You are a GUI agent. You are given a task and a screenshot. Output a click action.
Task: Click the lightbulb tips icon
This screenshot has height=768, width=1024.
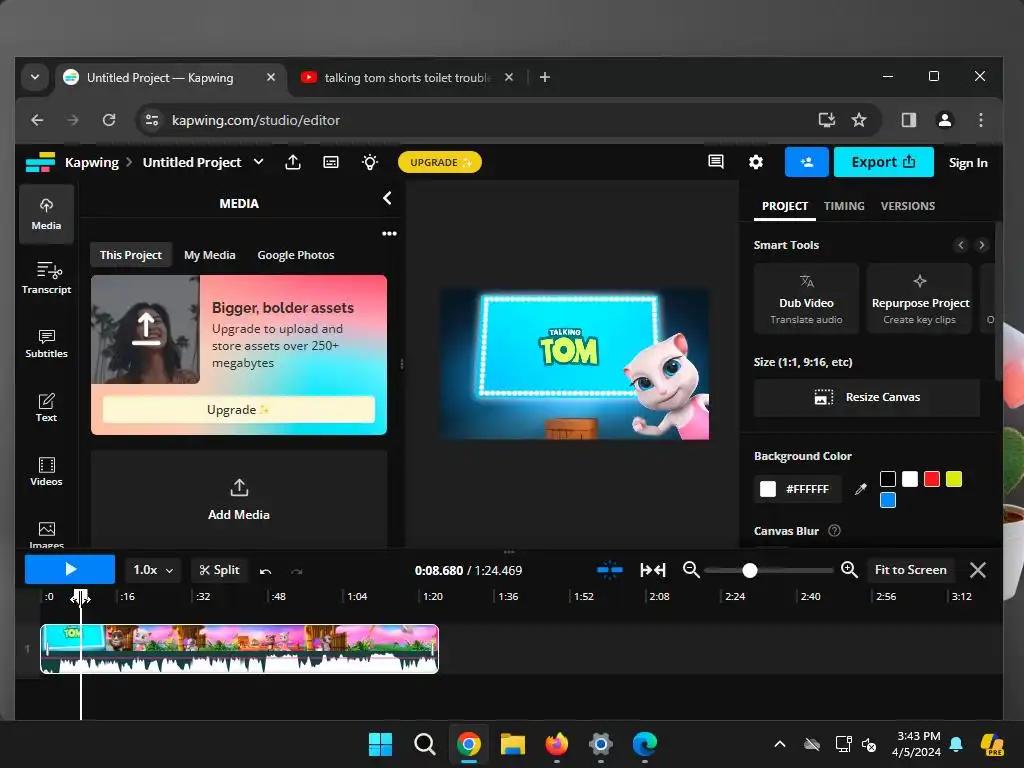pos(370,162)
